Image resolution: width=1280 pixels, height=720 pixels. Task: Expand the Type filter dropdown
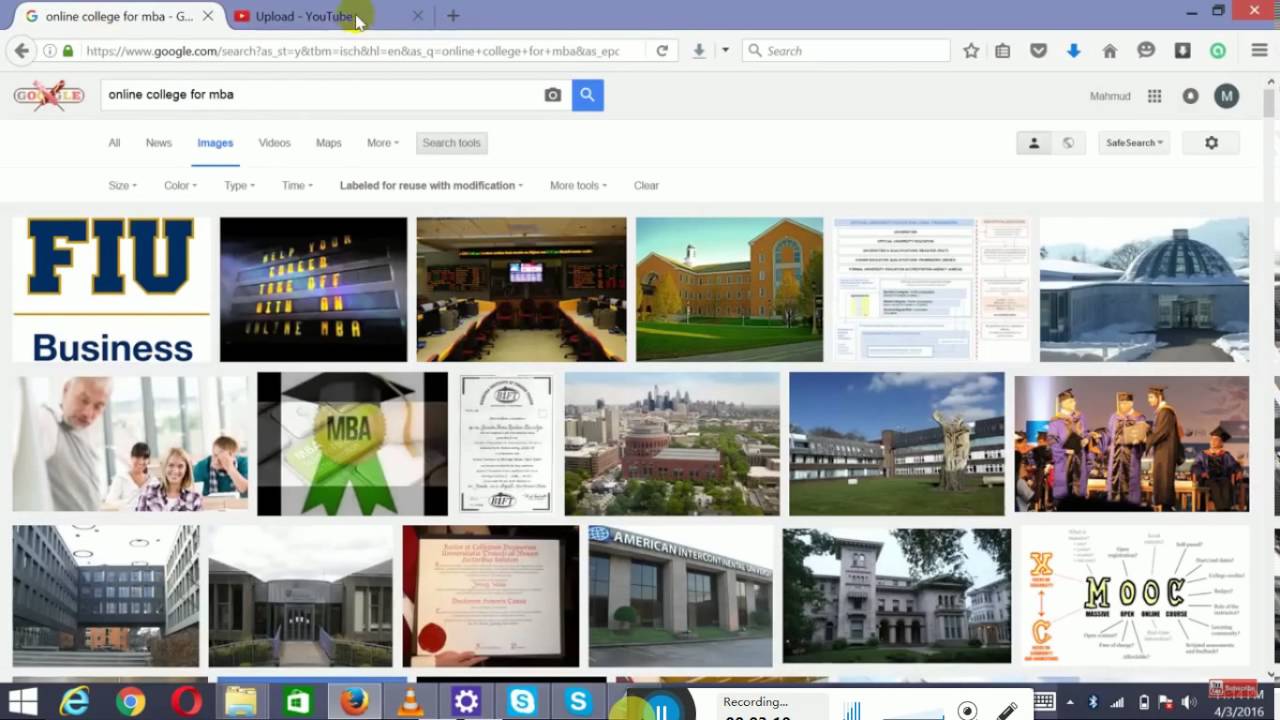click(239, 186)
